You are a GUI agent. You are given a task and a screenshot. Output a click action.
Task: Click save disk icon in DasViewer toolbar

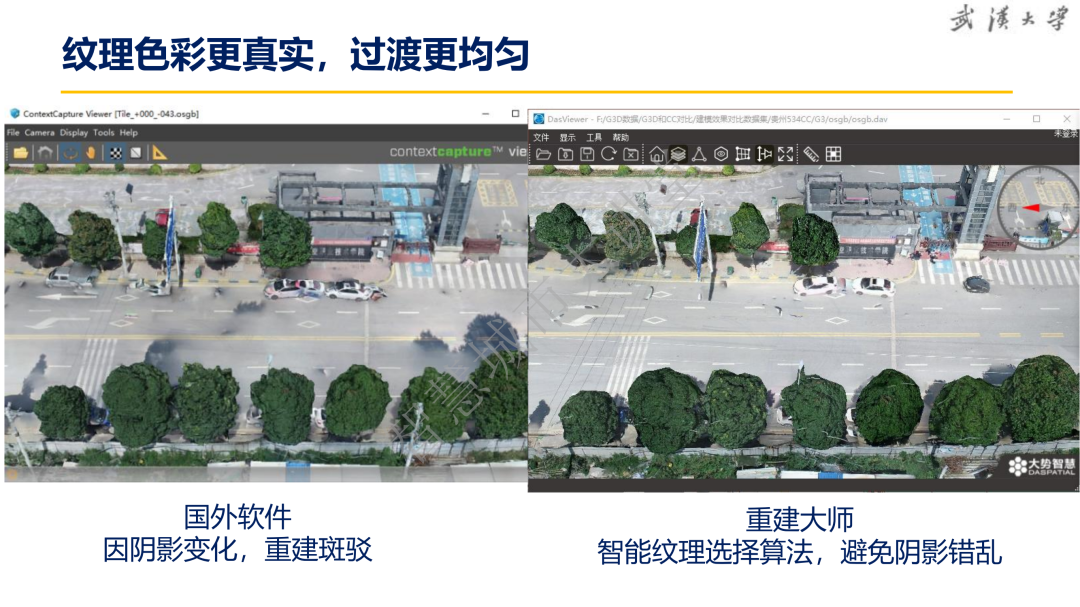coord(587,154)
